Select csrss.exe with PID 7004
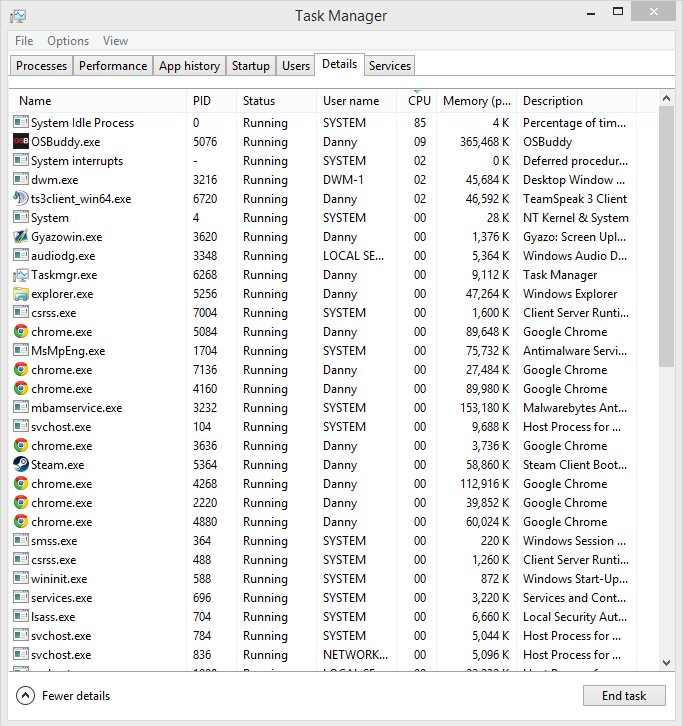This screenshot has width=683, height=726. point(54,313)
